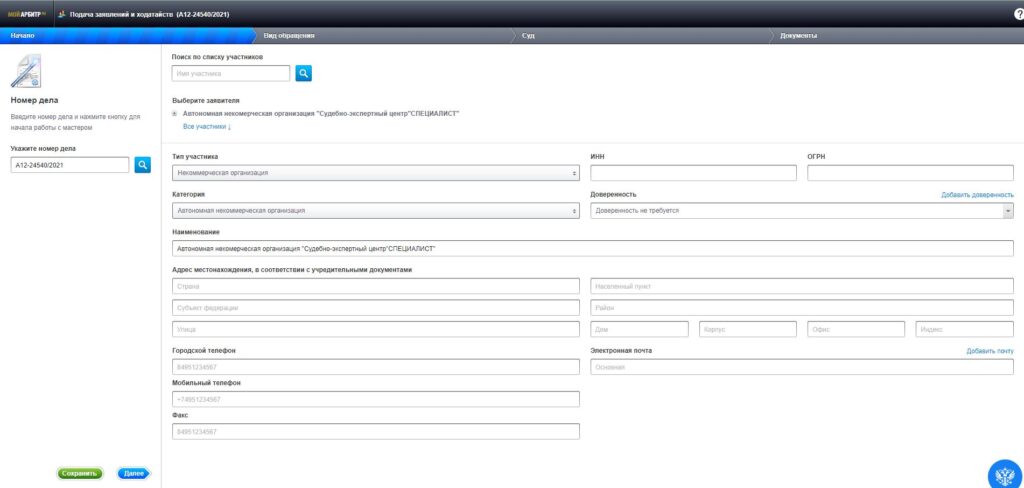Select applicant radio button for СПЕЦИАЛИСТ organization
The image size is (1024, 488).
pyautogui.click(x=175, y=114)
